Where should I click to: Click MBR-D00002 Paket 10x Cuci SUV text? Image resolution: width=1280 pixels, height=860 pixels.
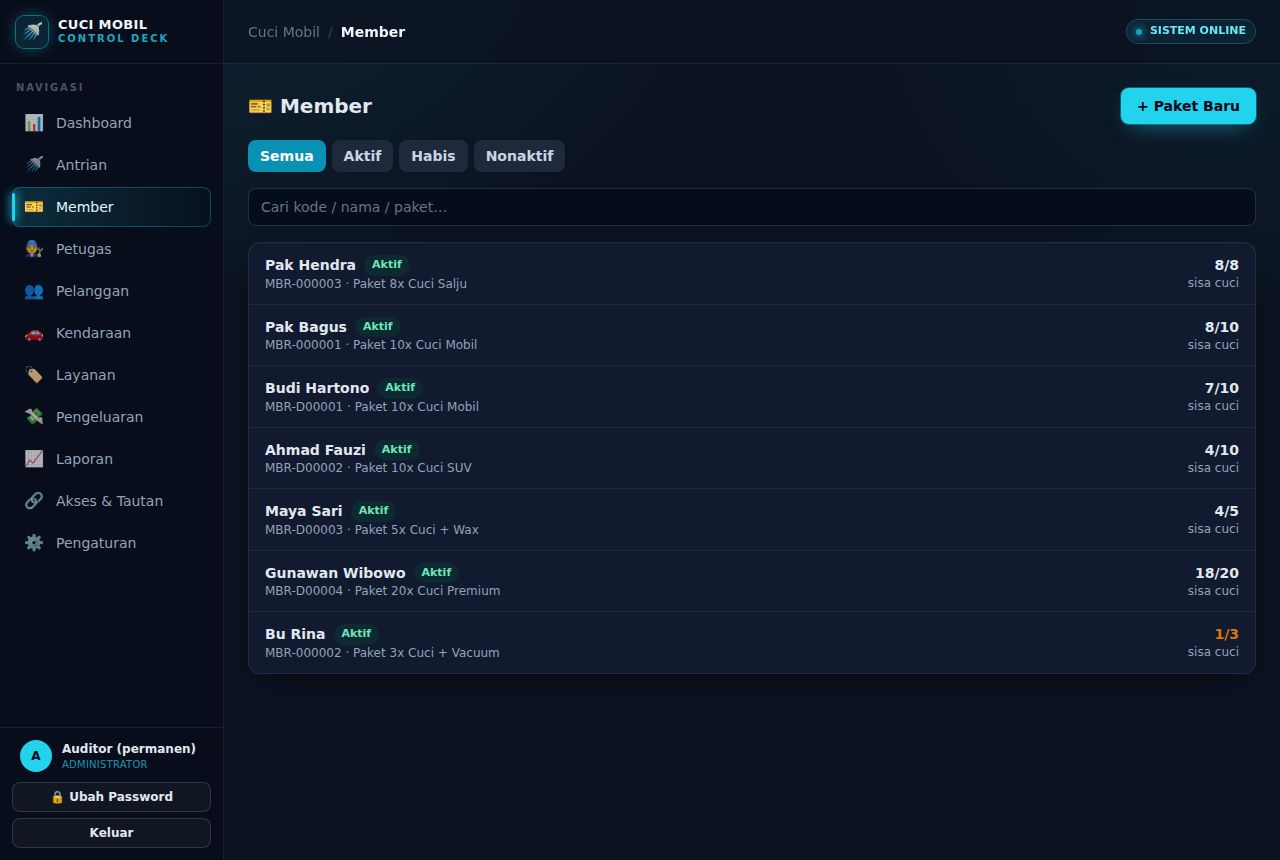[368, 468]
